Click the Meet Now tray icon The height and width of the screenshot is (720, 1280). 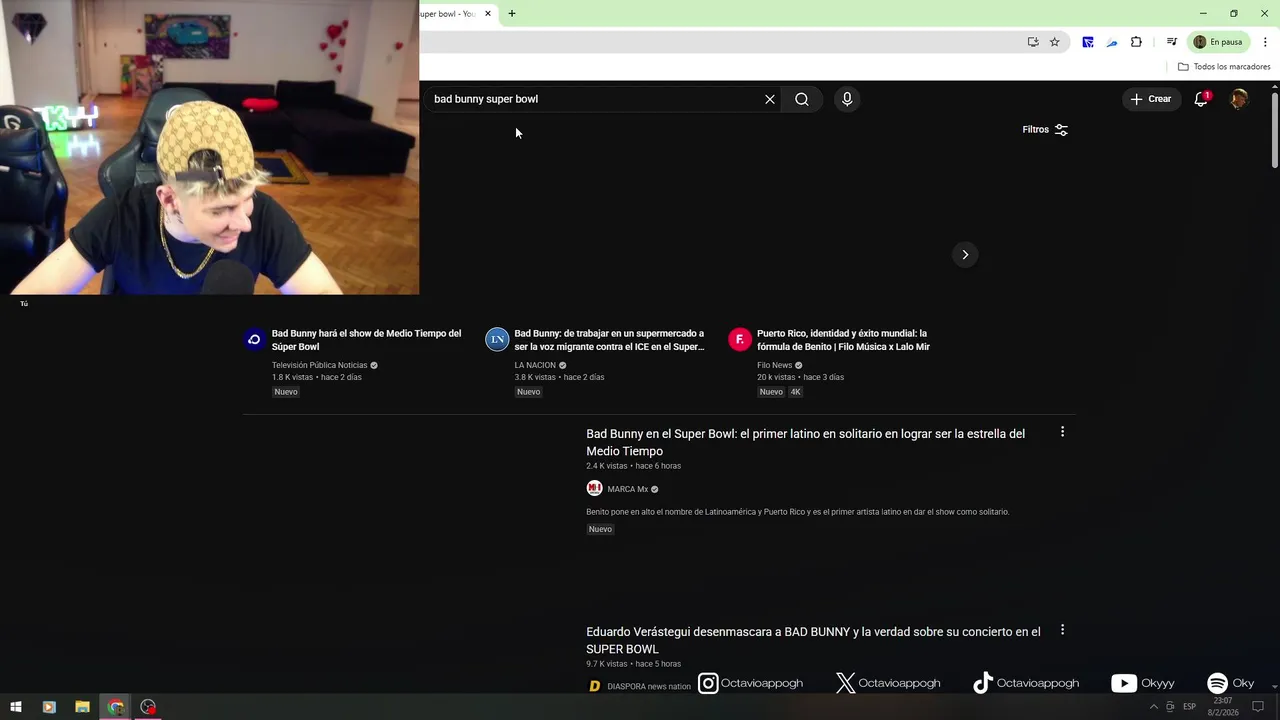pos(1170,707)
